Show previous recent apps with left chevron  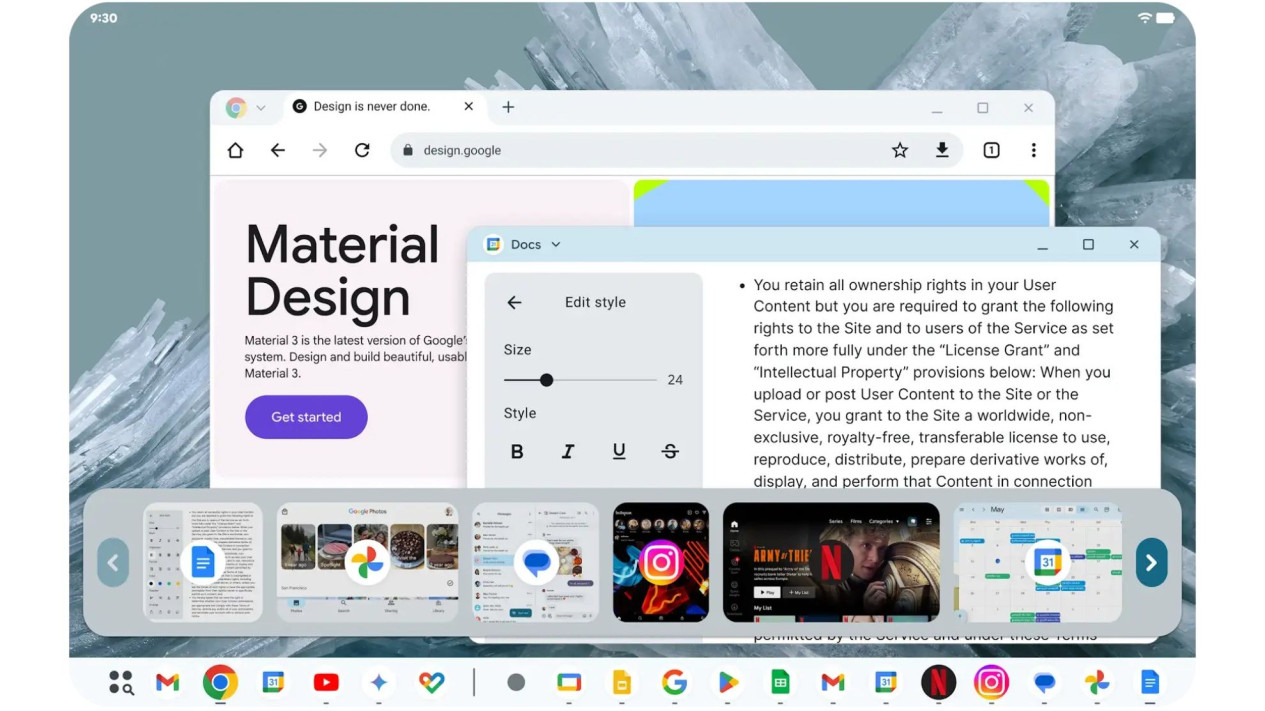[x=113, y=563]
